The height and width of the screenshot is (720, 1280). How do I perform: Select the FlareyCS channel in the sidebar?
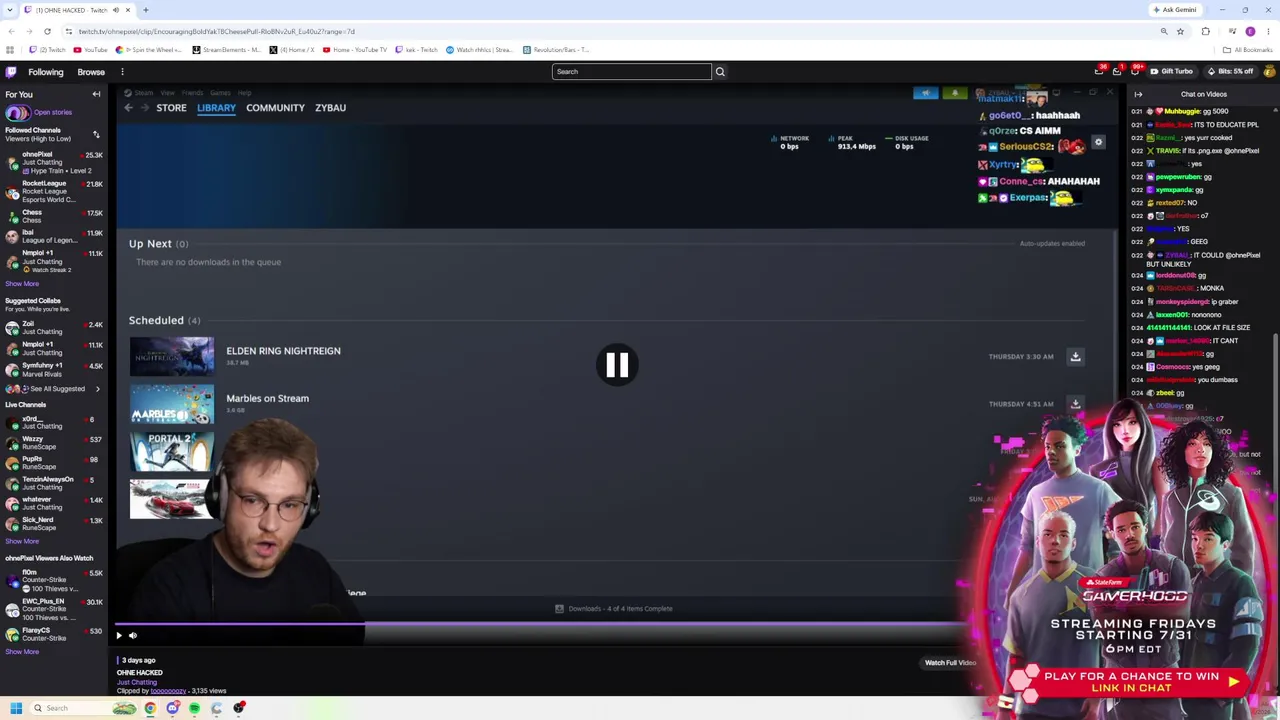tap(54, 634)
